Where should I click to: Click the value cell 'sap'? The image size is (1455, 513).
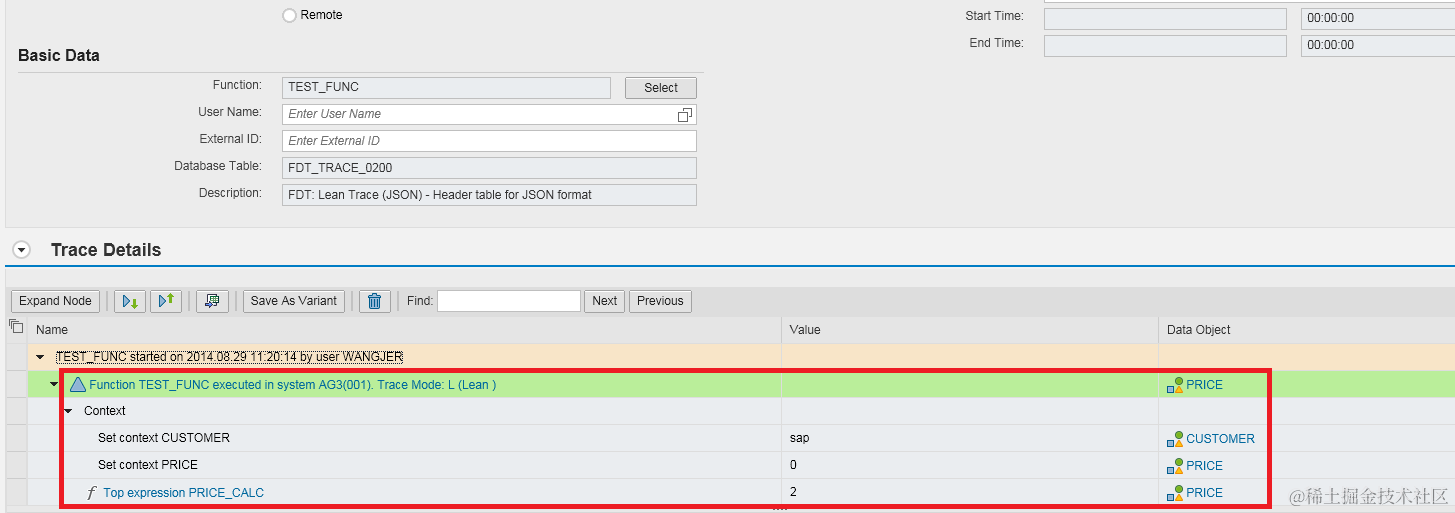click(x=970, y=438)
